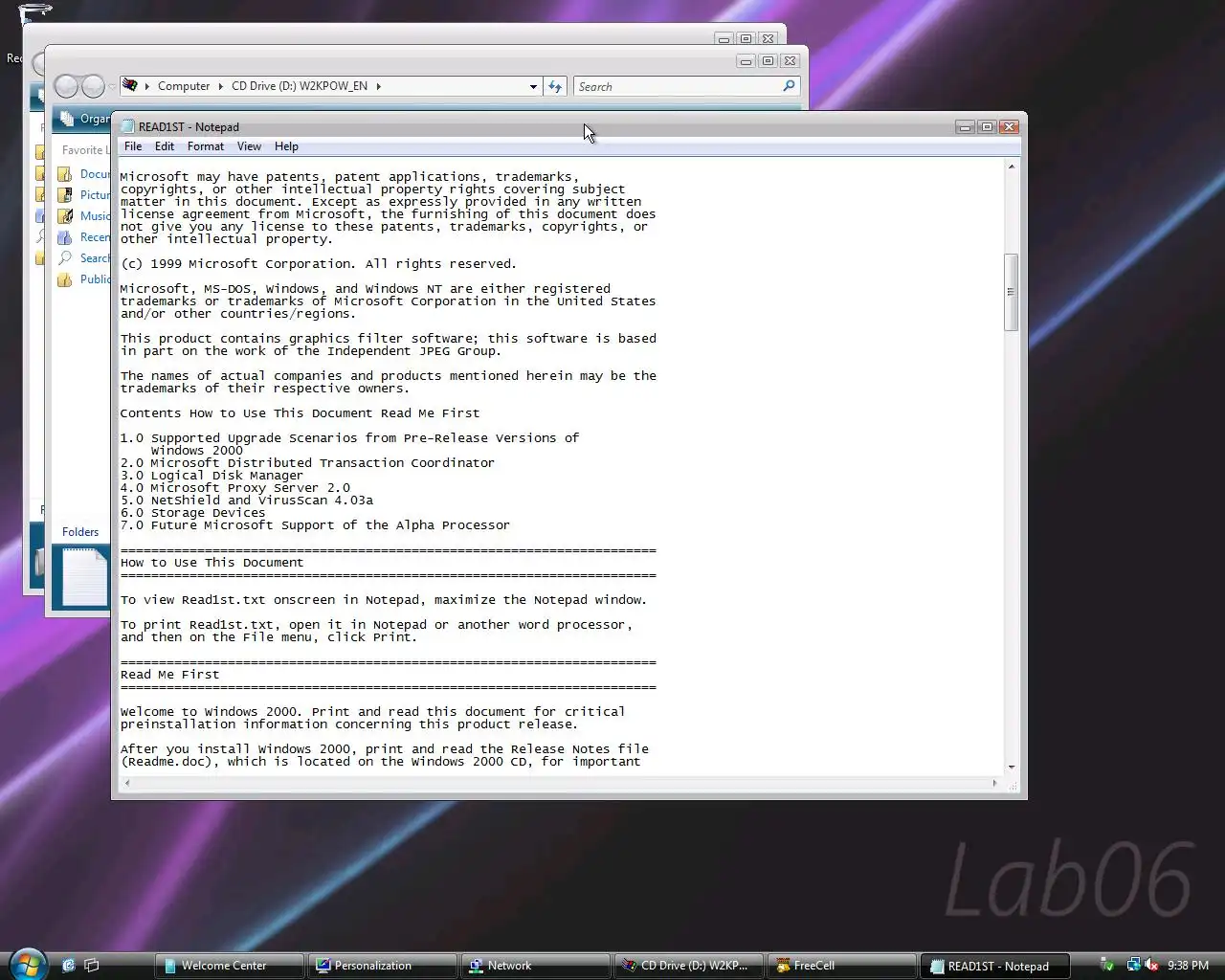Click Computer in the Explorer breadcrumb
Screen dimensions: 1225x980
pyautogui.click(x=184, y=86)
